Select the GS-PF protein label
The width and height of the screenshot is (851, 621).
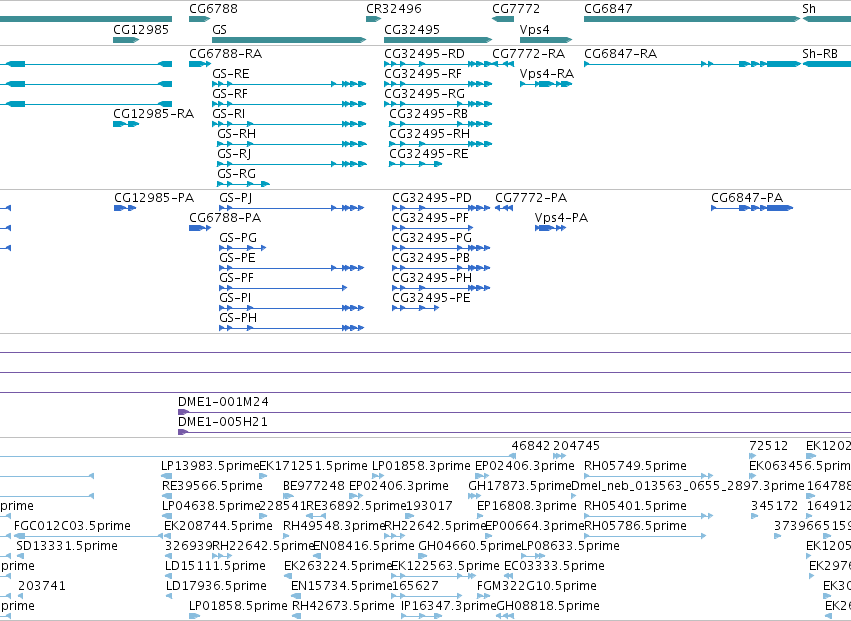click(237, 278)
